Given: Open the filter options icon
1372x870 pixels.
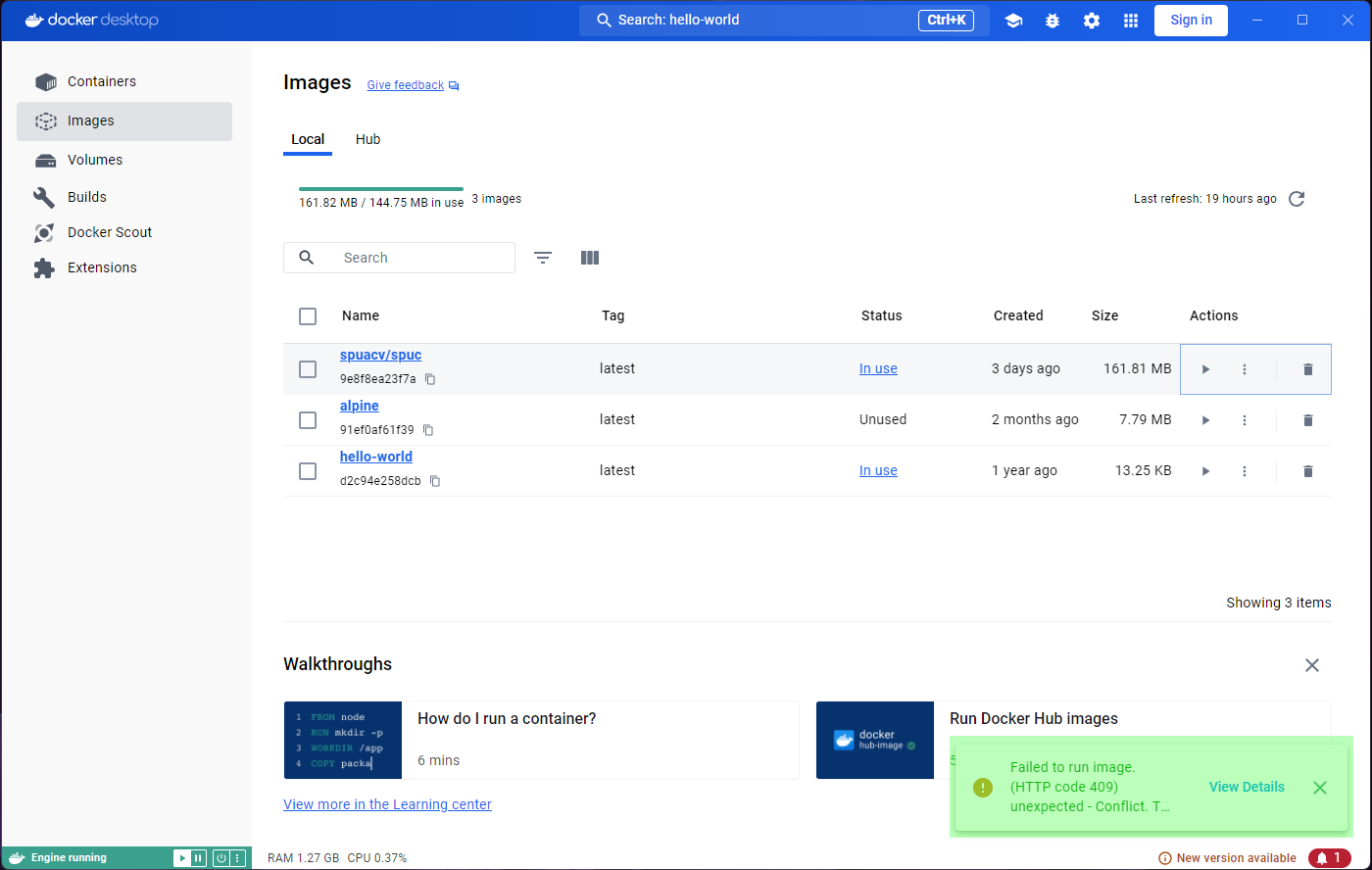Looking at the screenshot, I should click(543, 258).
